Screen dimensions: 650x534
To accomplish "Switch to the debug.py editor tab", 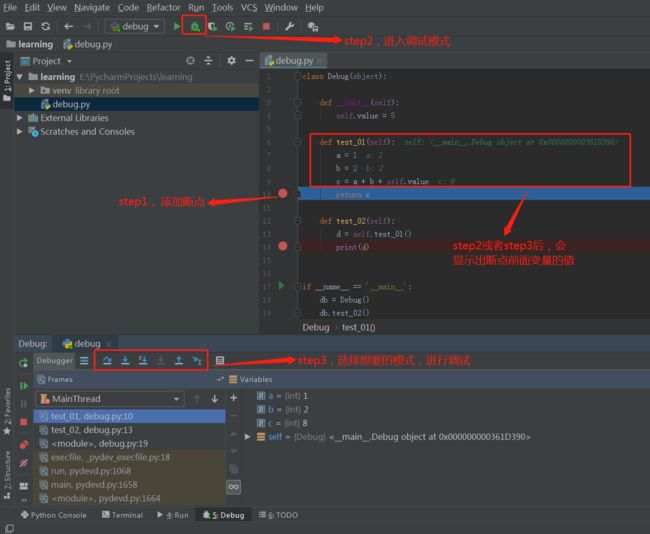I will click(294, 61).
